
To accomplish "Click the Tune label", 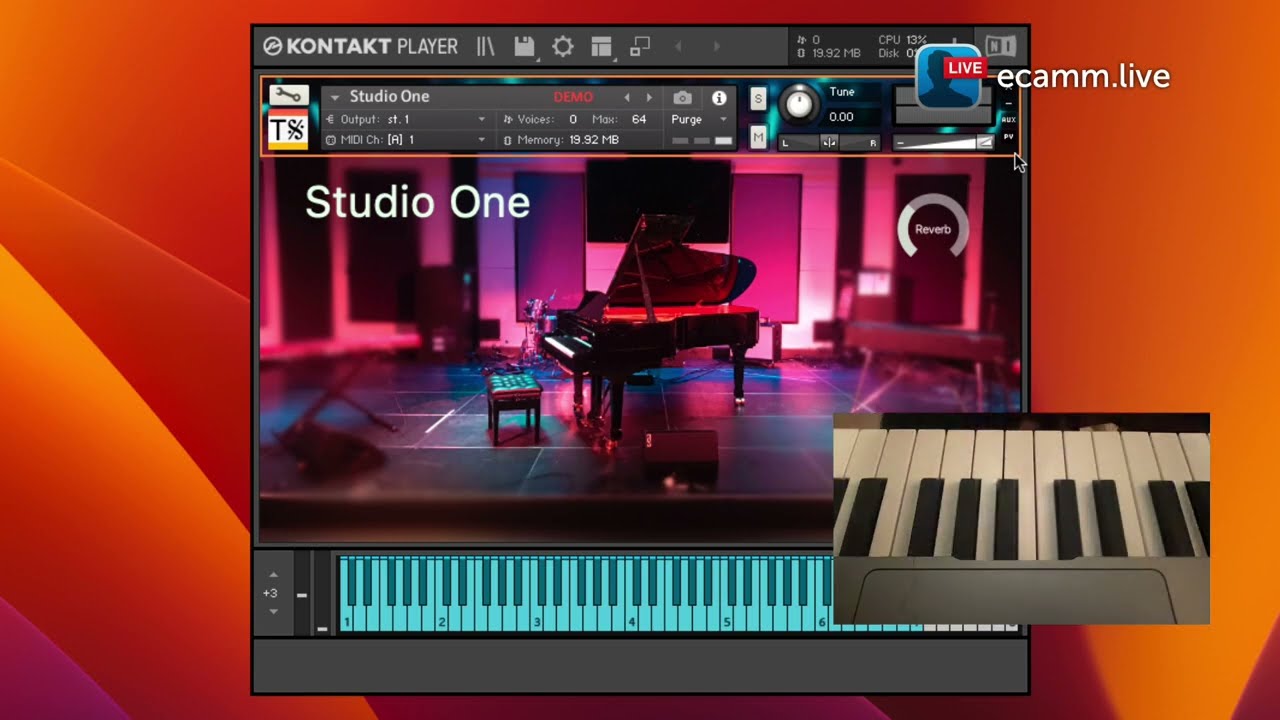I will [x=842, y=92].
